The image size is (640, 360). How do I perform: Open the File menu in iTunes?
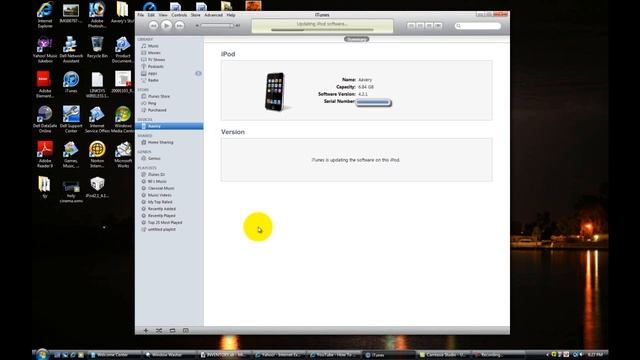tap(140, 15)
